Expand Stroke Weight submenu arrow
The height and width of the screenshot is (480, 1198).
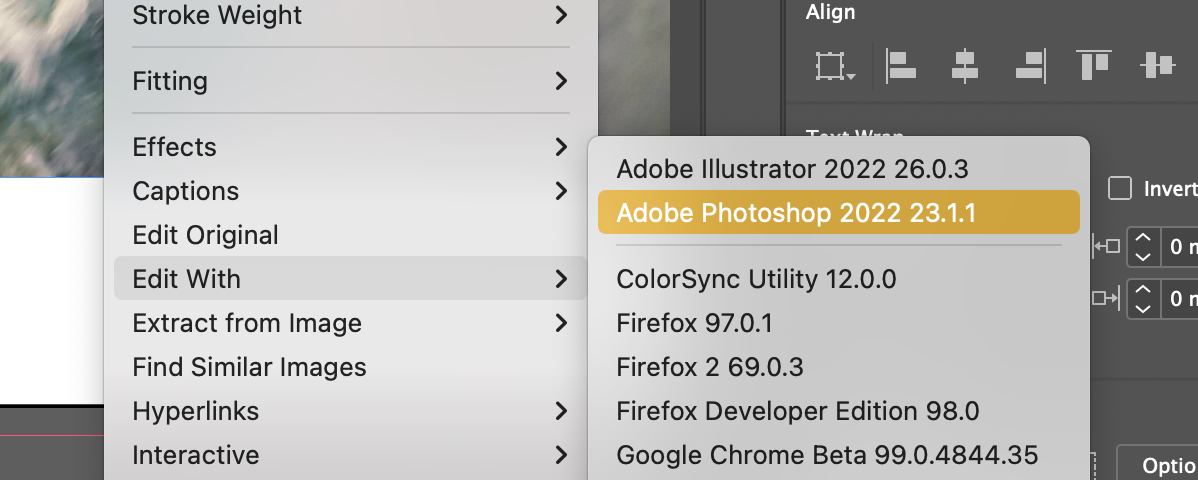click(x=562, y=15)
